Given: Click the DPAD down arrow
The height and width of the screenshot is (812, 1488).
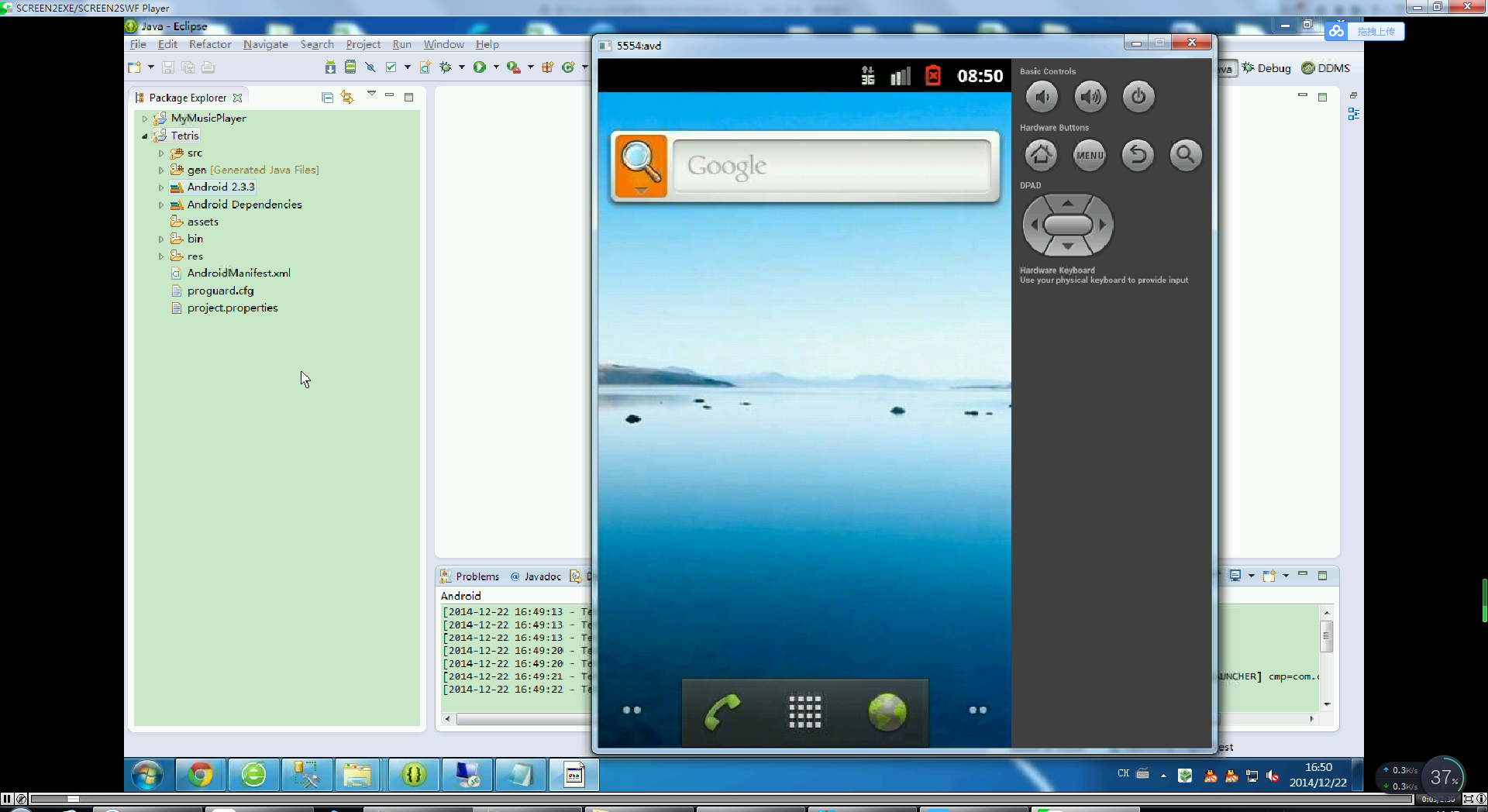Looking at the screenshot, I should point(1068,247).
